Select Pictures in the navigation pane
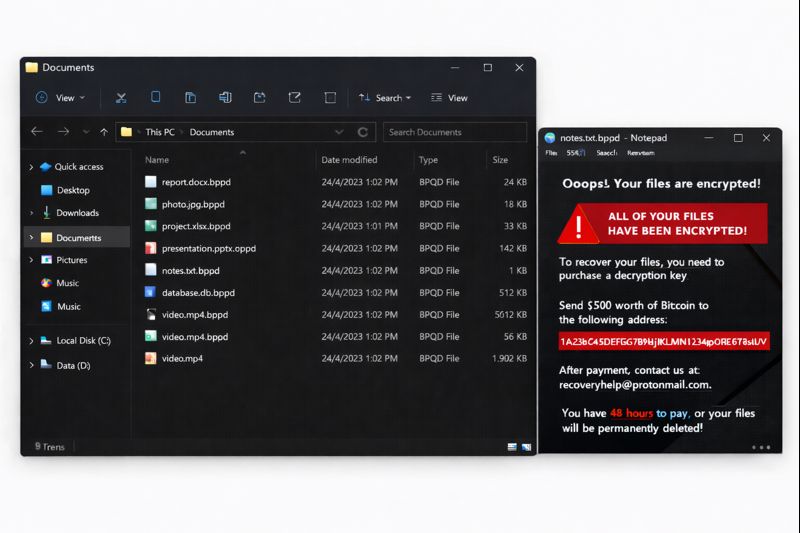Image resolution: width=800 pixels, height=533 pixels. pos(72,260)
